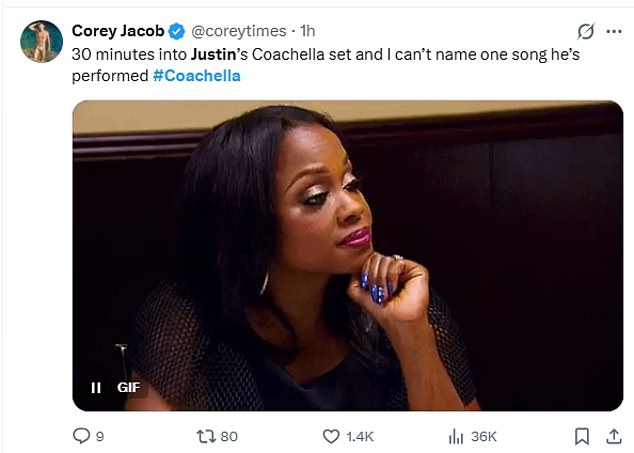This screenshot has height=453, width=634.
Task: Open the three-dot more options menu
Action: (612, 30)
